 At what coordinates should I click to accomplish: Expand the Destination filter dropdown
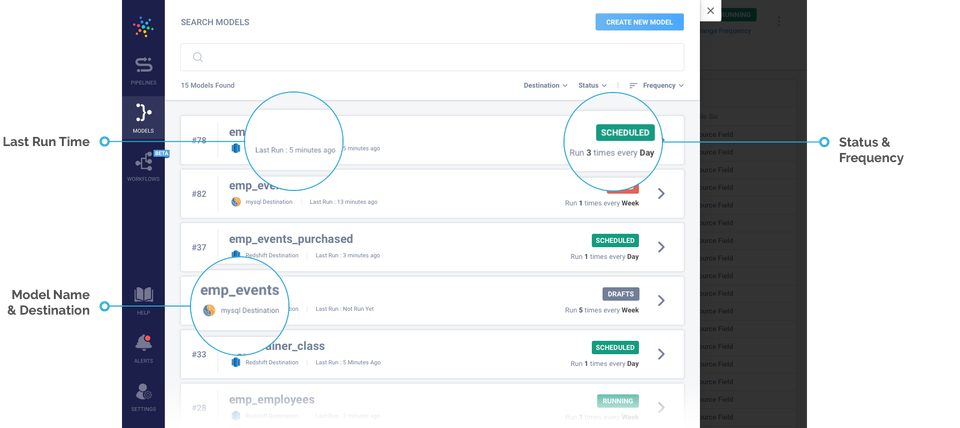545,86
